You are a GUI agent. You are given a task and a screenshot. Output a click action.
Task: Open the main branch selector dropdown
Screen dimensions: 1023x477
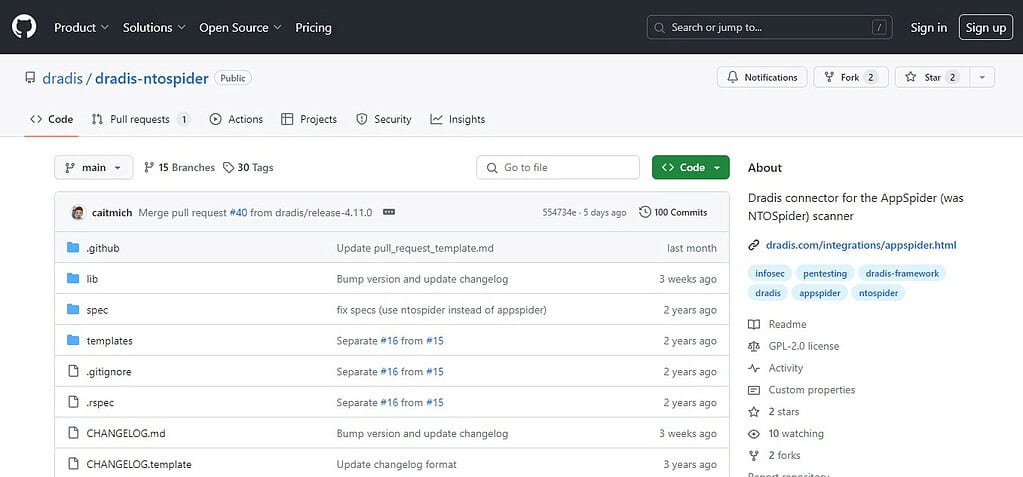coord(94,167)
